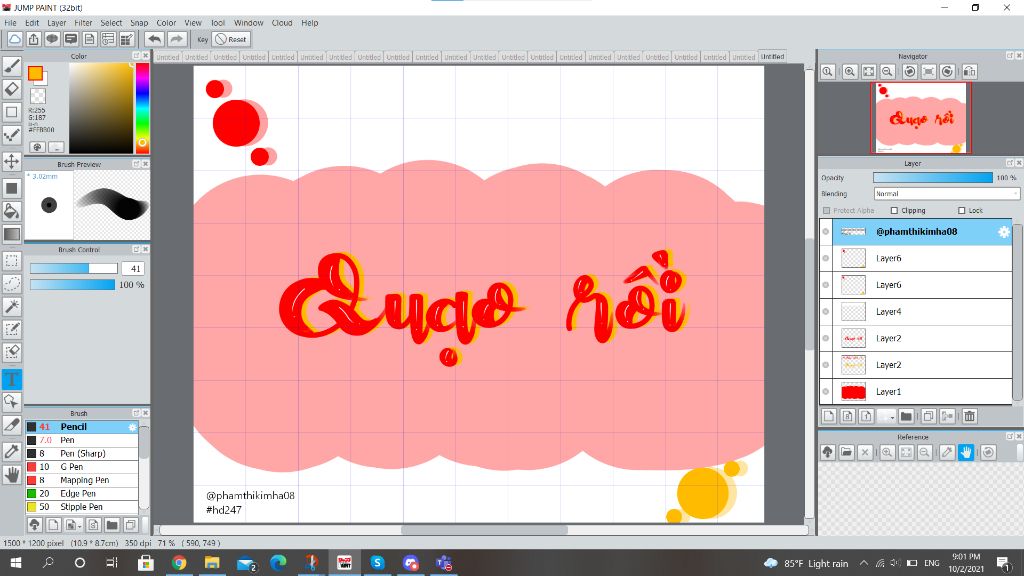Open the File menu
The image size is (1024, 576).
pyautogui.click(x=10, y=23)
